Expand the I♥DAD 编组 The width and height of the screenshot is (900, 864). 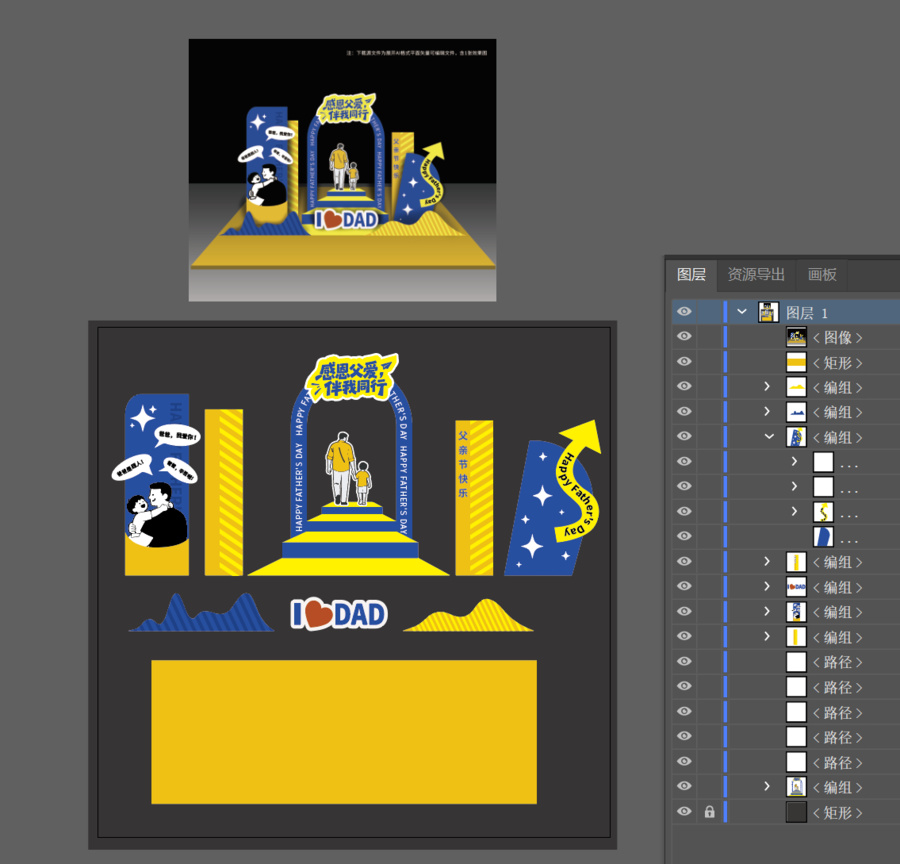click(767, 586)
